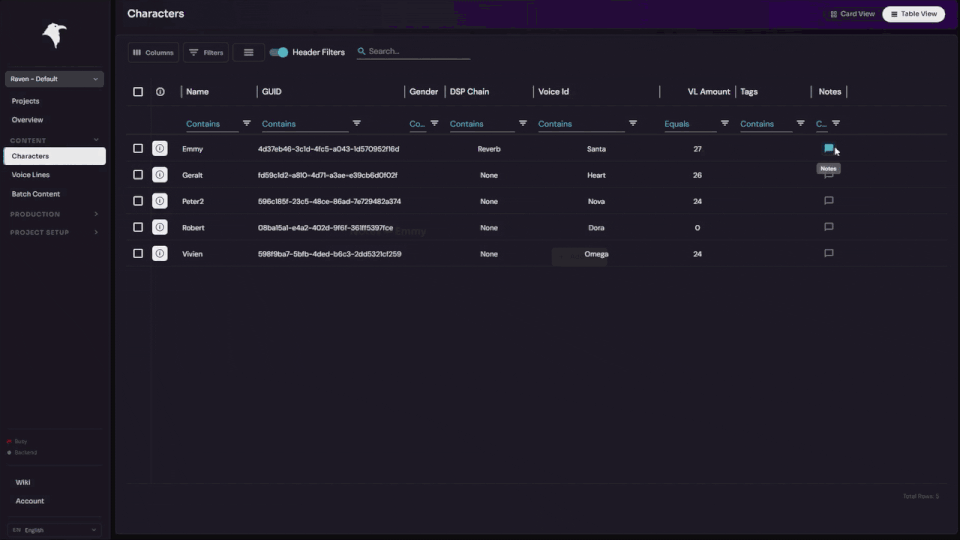Click the Voice Id Contains filter field
Image resolution: width=960 pixels, height=540 pixels.
tap(580, 124)
